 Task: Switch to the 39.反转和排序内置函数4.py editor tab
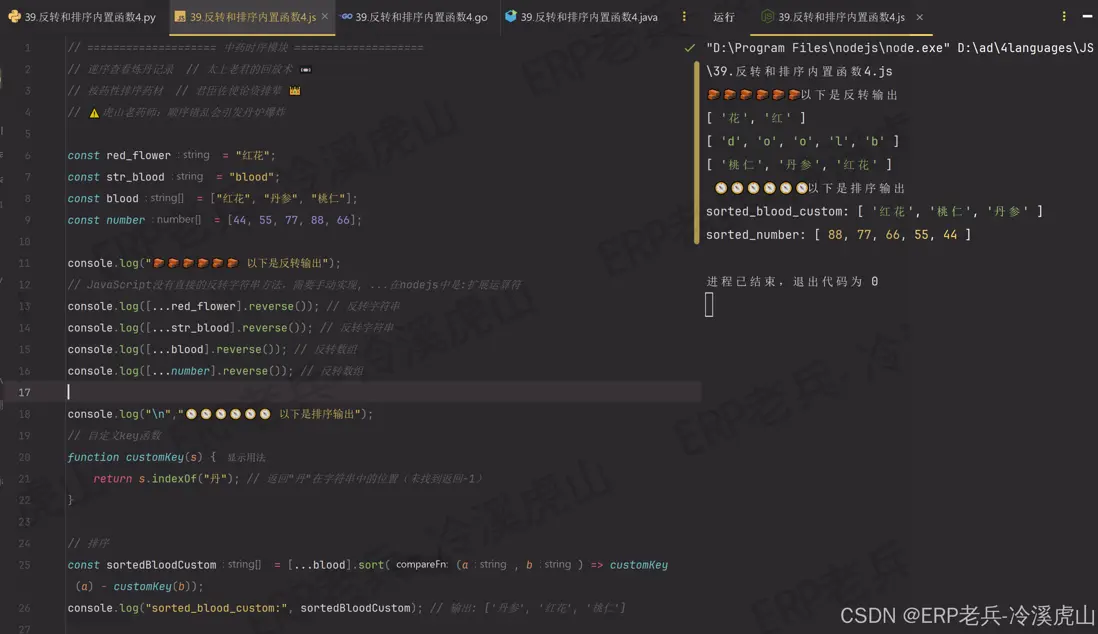point(83,17)
